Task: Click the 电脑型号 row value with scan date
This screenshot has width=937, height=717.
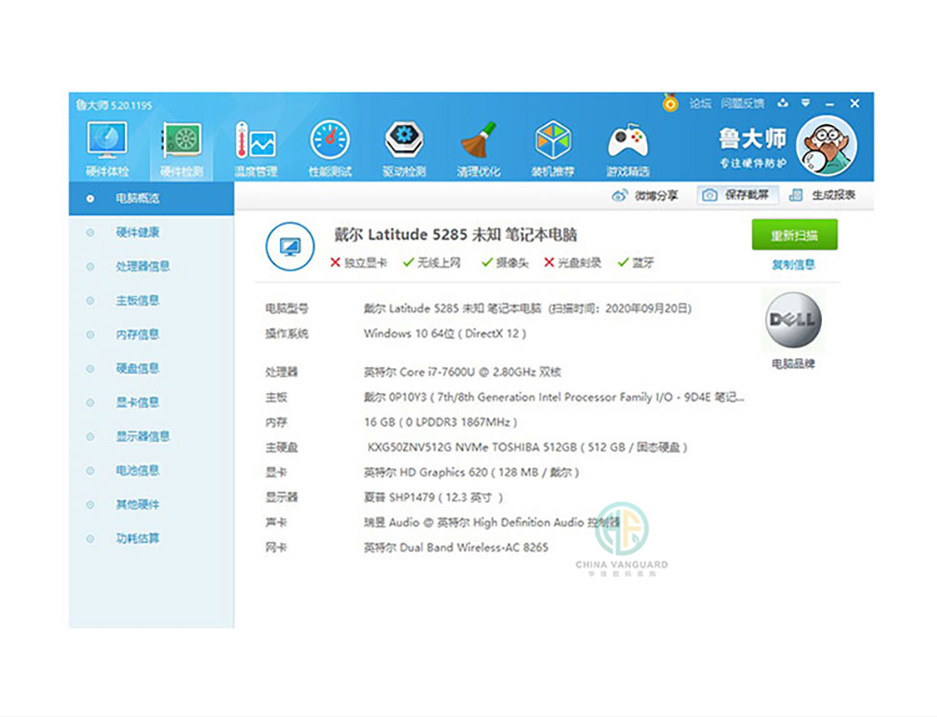Action: [528, 309]
